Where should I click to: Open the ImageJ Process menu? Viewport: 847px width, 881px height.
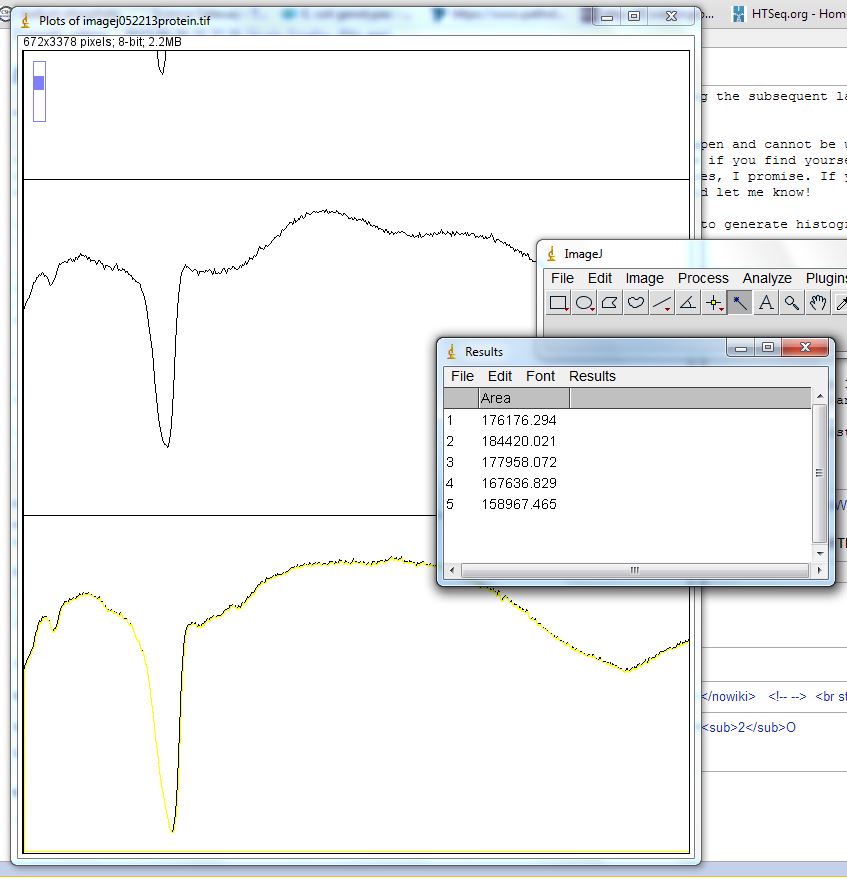[703, 278]
